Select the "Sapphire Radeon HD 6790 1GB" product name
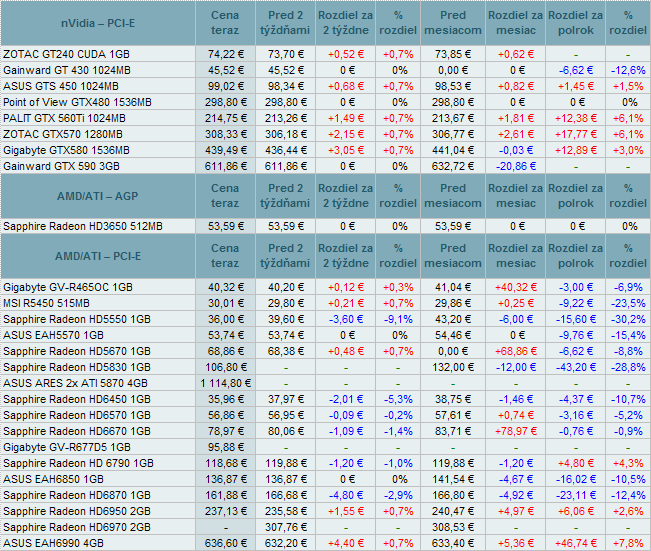Image resolution: width=651 pixels, height=551 pixels. pyautogui.click(x=78, y=463)
